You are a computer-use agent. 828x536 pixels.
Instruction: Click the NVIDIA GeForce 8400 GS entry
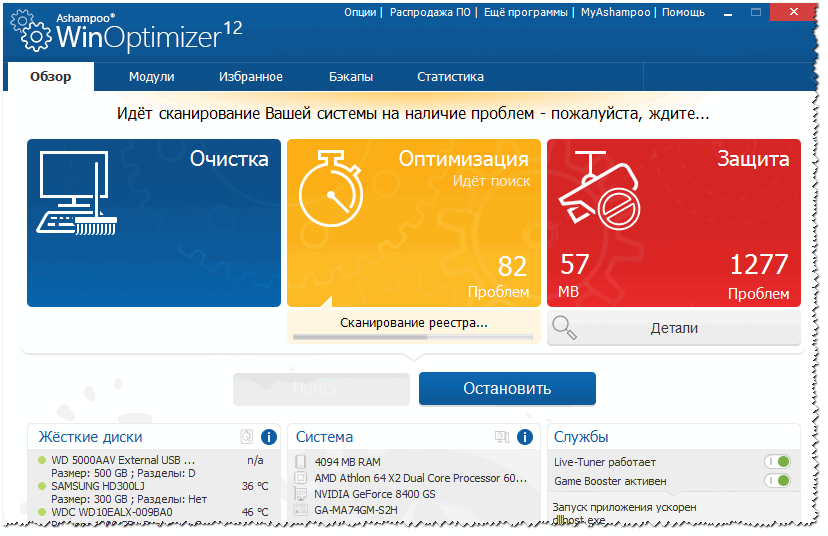pos(375,494)
